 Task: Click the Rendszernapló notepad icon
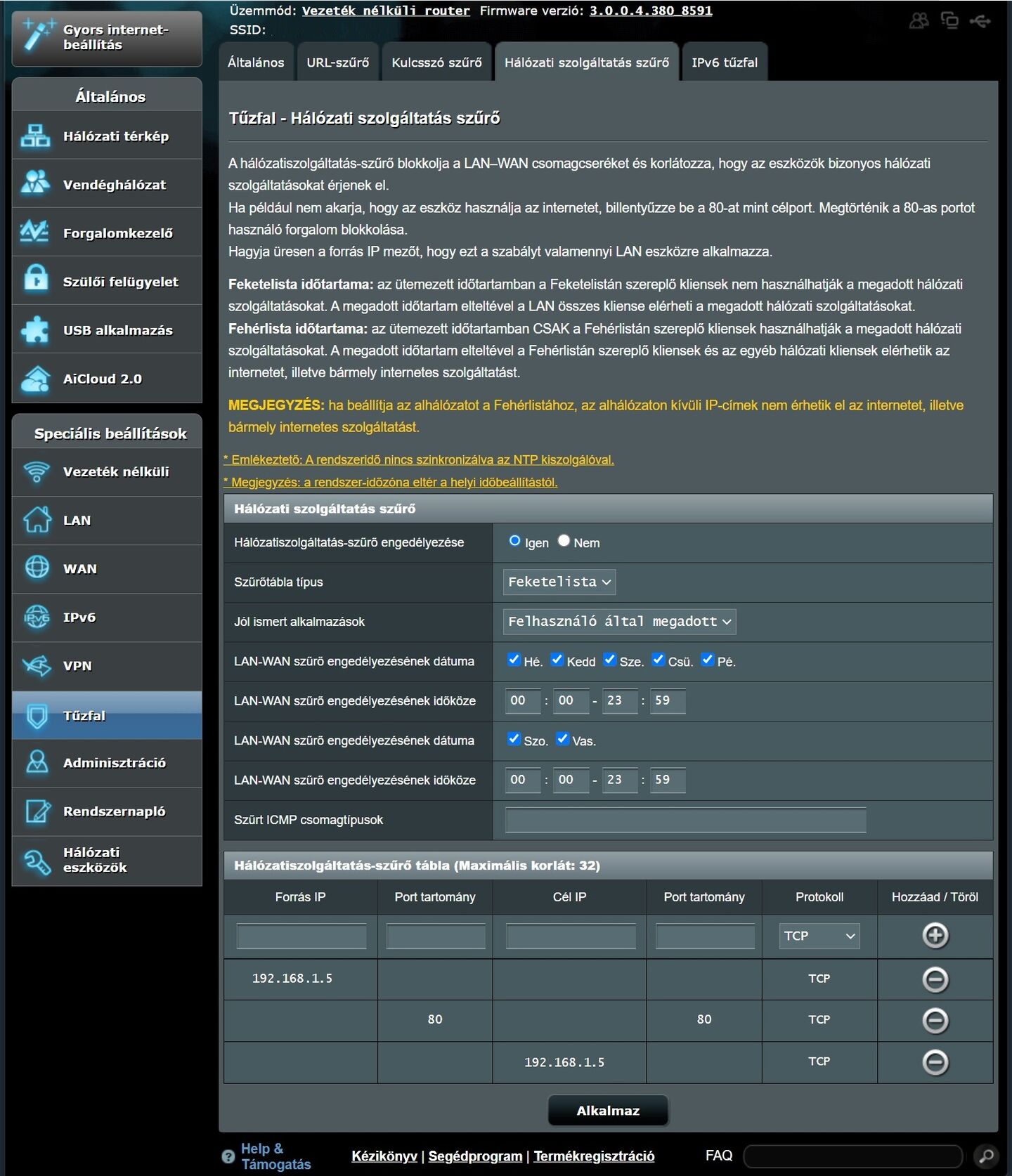(x=38, y=811)
